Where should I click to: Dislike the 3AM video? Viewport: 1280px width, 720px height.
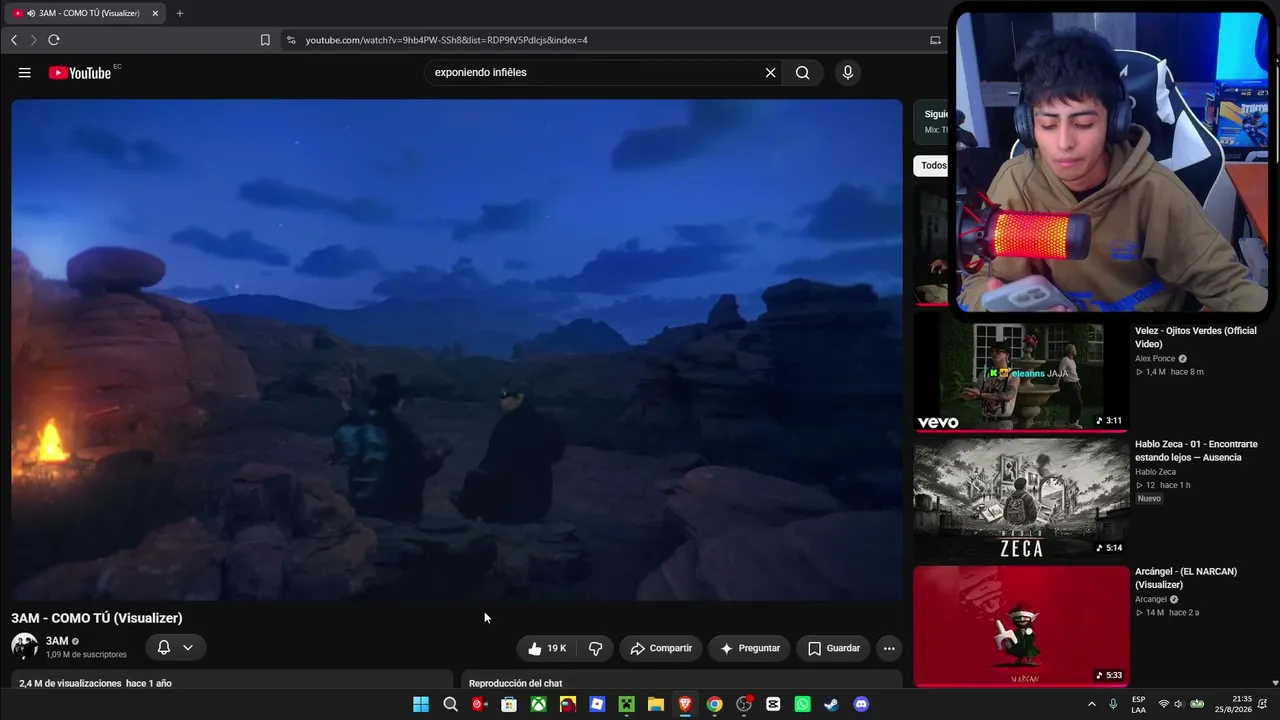coord(596,648)
